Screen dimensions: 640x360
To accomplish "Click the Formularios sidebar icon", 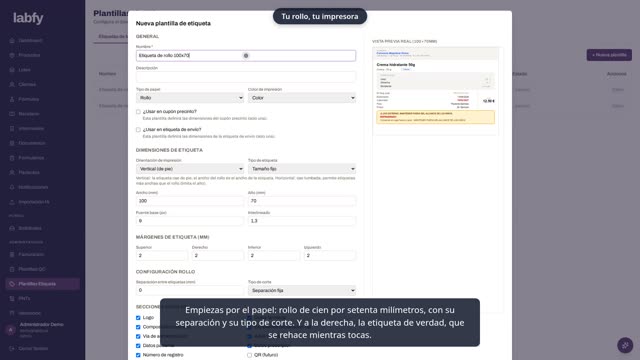I will [12, 158].
